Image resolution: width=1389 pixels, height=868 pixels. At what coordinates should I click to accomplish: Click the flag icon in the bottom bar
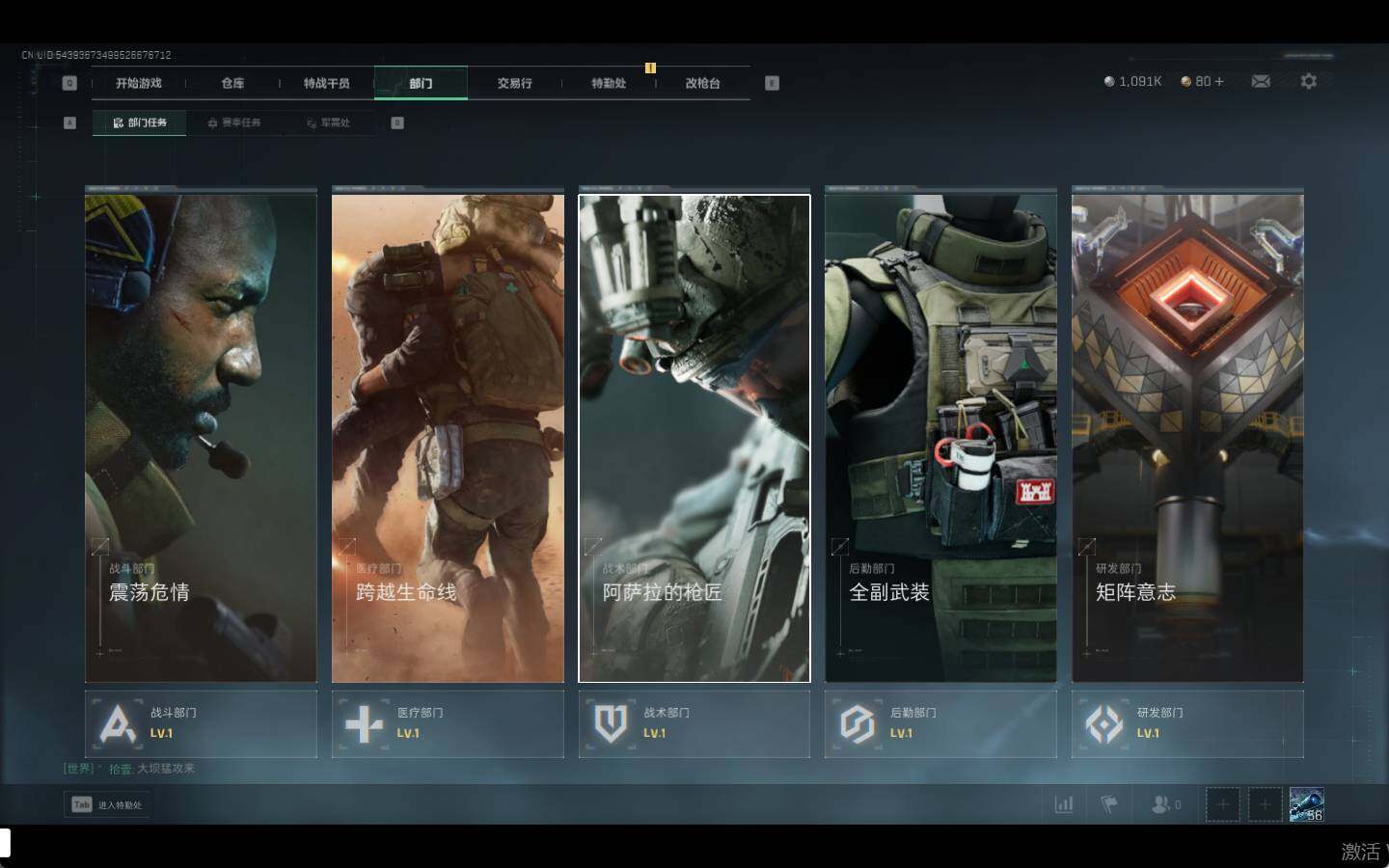click(1109, 804)
